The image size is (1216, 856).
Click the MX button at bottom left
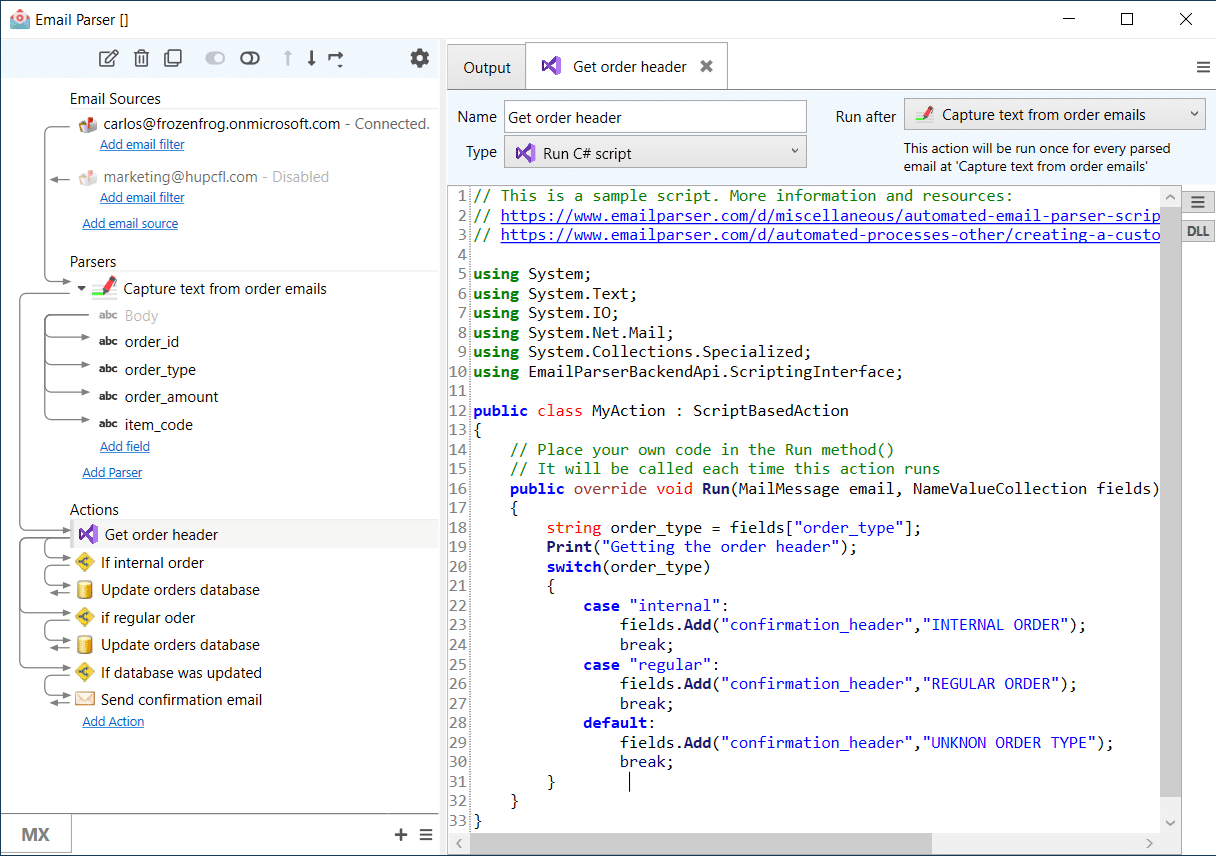(x=35, y=835)
